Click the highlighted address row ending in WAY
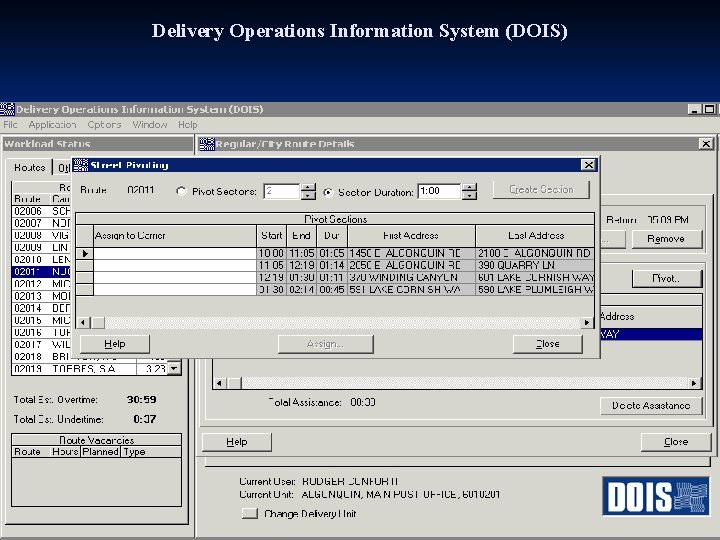The width and height of the screenshot is (720, 540). (x=651, y=334)
